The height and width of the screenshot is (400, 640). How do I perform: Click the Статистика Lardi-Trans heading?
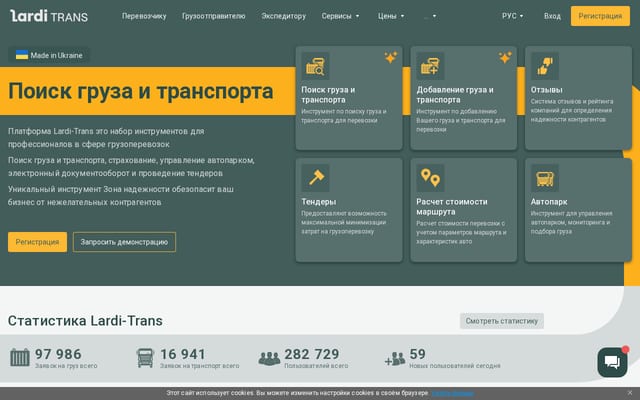(85, 321)
